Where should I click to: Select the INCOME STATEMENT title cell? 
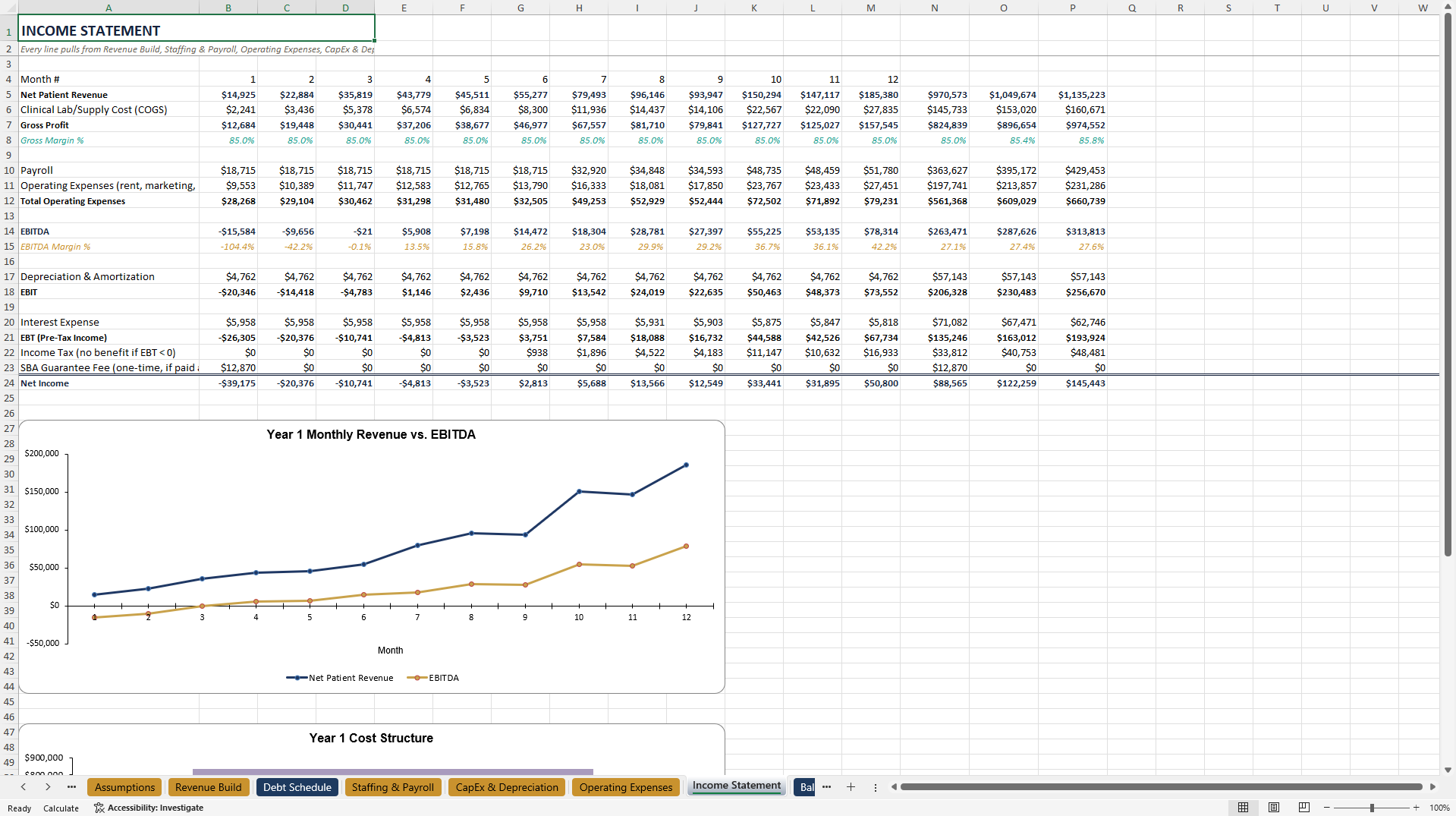click(196, 28)
